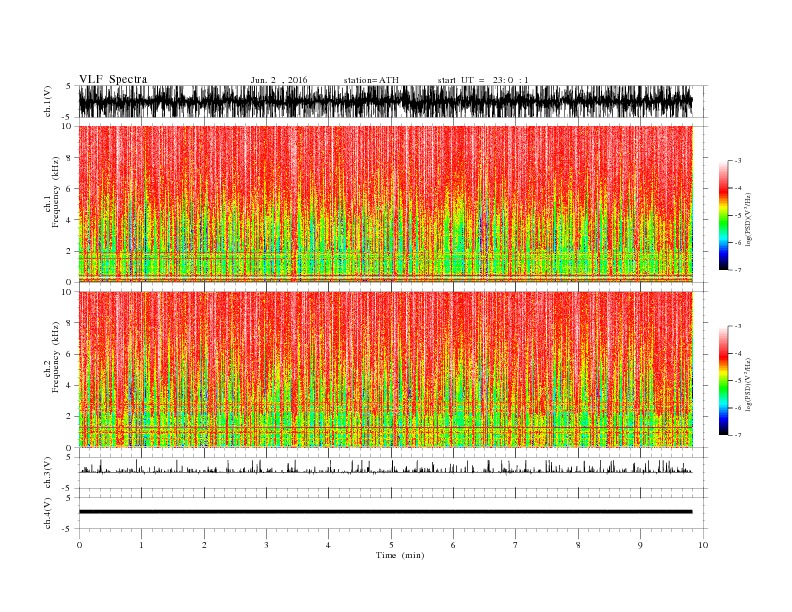Click the "-6" label on lower colorbar

tap(737, 408)
